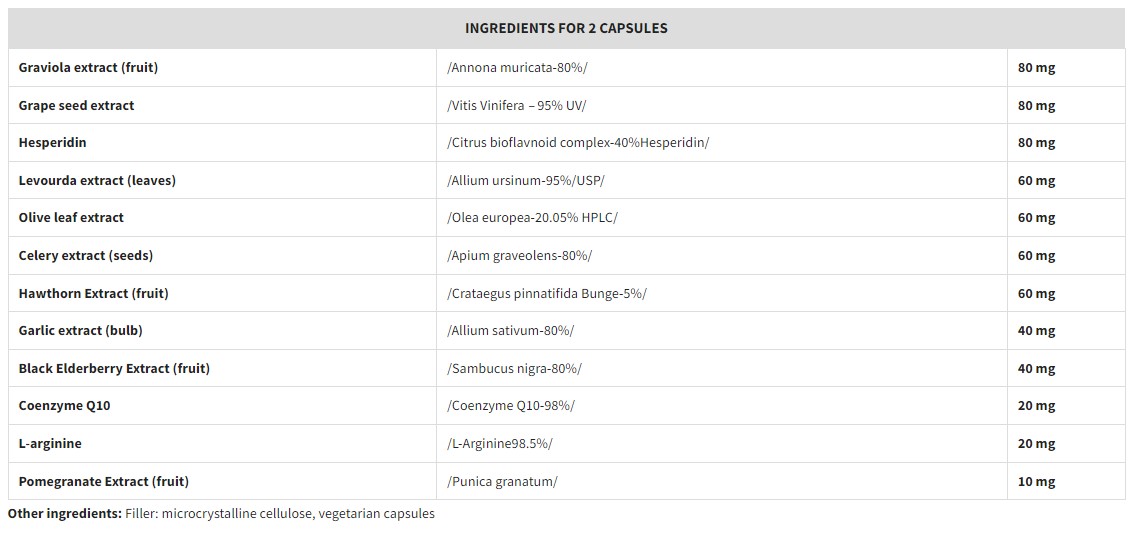The image size is (1135, 543).
Task: Click the 'Garlic extract (bulb)' cell
Action: coord(74,331)
